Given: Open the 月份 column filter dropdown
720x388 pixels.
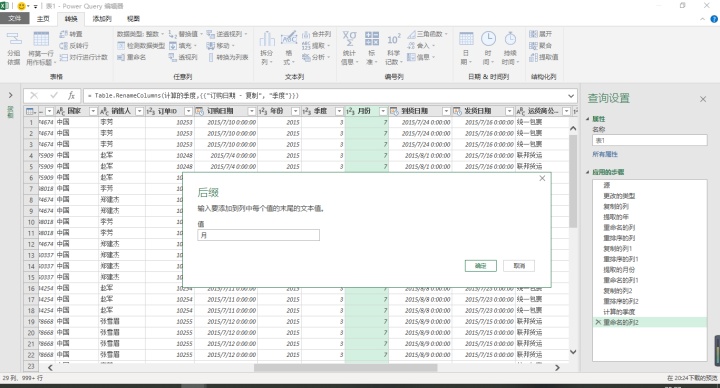Looking at the screenshot, I should tap(383, 111).
